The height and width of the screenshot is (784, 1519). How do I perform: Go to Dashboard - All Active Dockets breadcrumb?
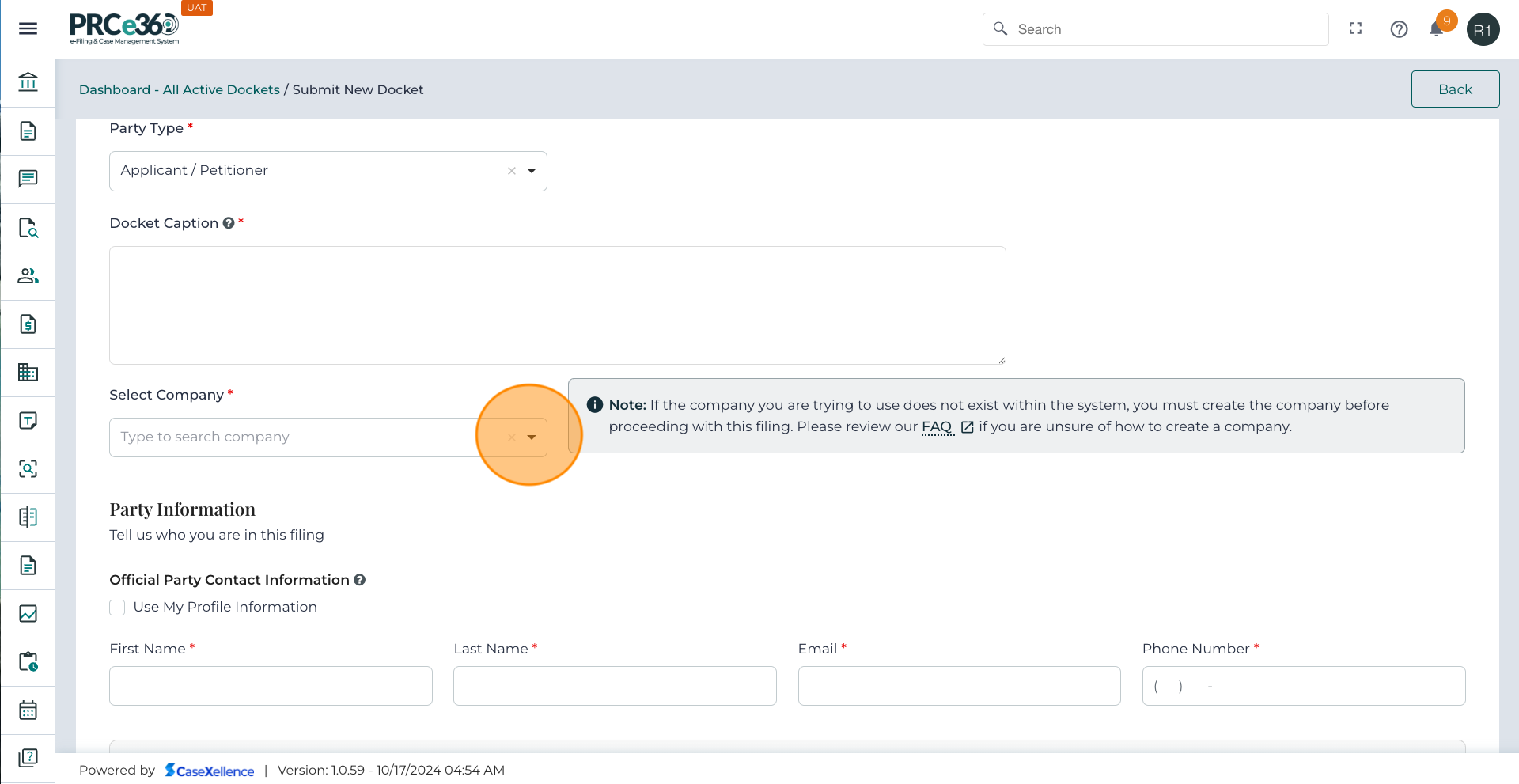pyautogui.click(x=180, y=89)
